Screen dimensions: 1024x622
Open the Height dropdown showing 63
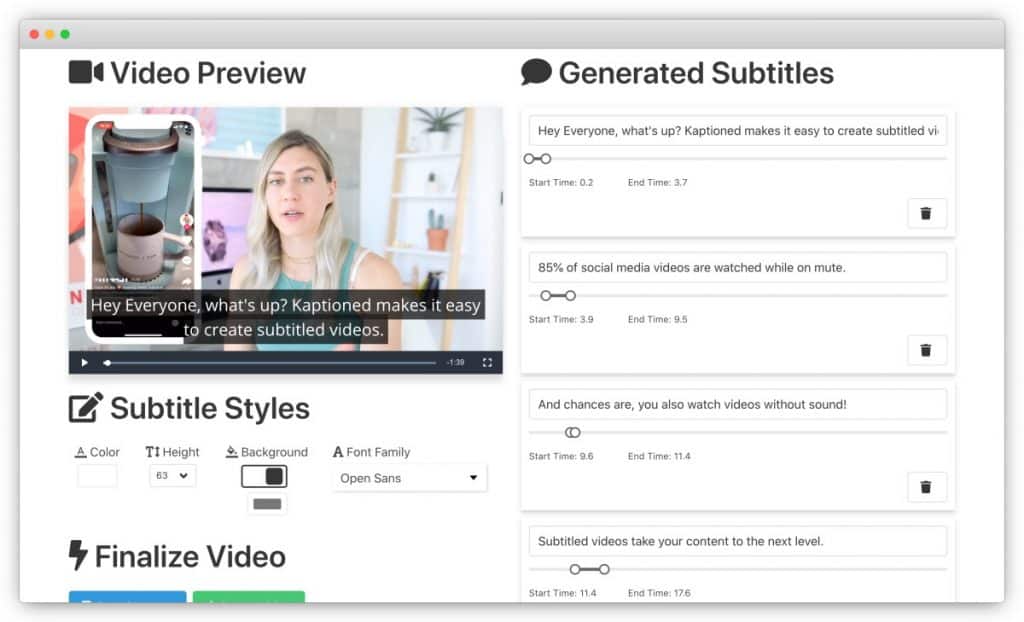[x=172, y=476]
